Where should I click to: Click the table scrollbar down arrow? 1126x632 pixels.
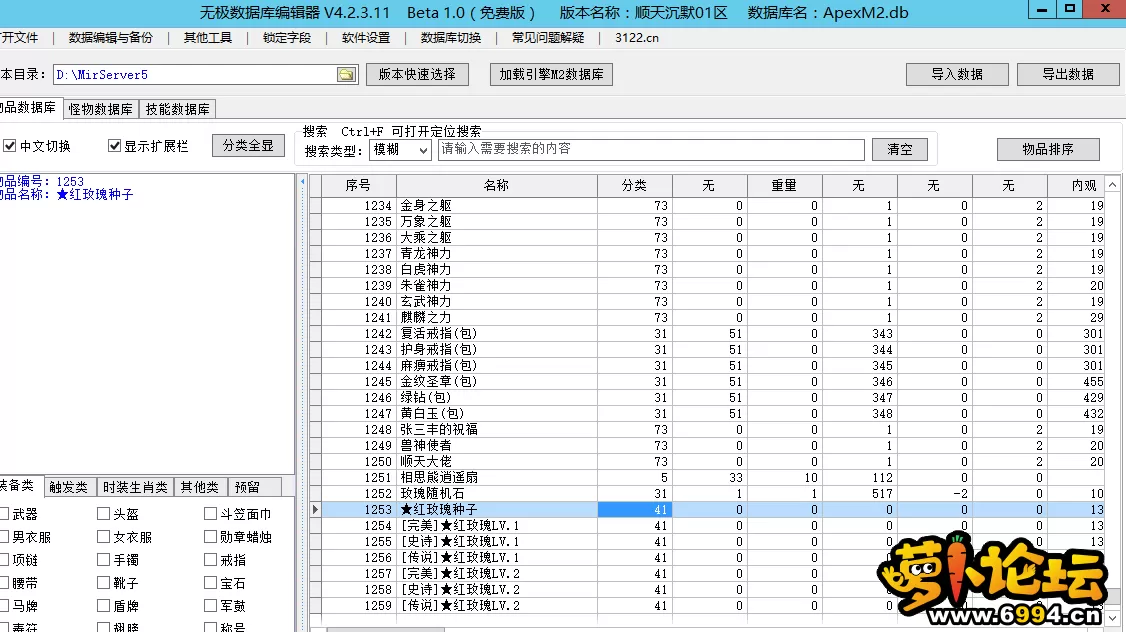pos(1112,617)
